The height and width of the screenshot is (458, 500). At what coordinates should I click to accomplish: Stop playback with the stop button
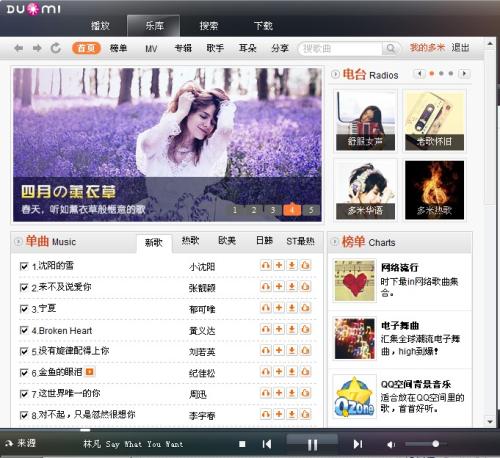coord(242,444)
